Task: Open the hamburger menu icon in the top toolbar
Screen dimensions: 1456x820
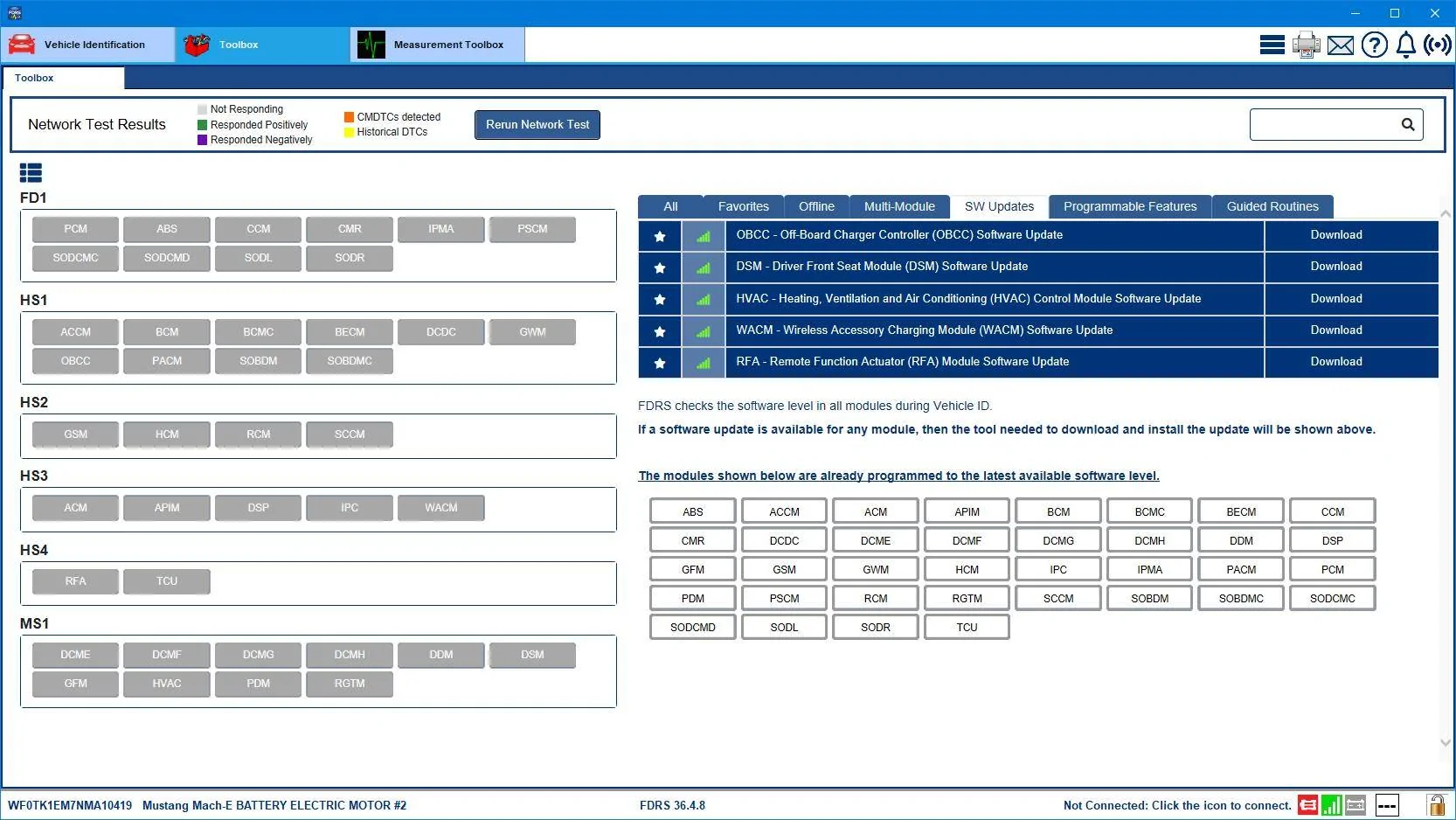Action: 1272,45
